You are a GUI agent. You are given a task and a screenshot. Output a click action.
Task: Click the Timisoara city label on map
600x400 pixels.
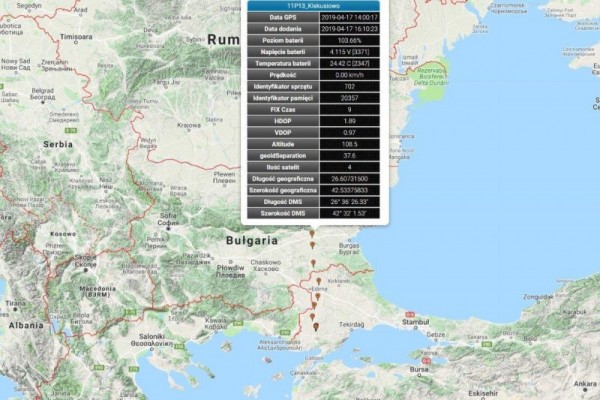76,37
